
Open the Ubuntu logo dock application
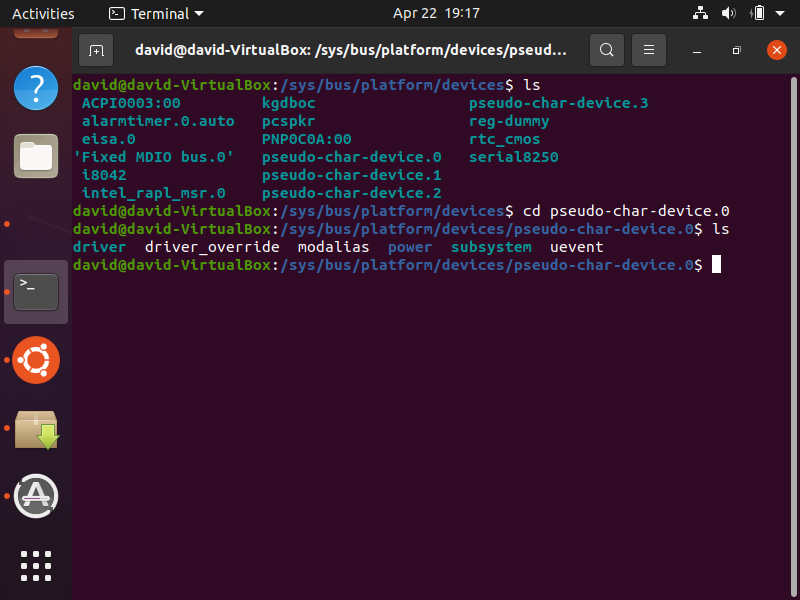[x=36, y=360]
